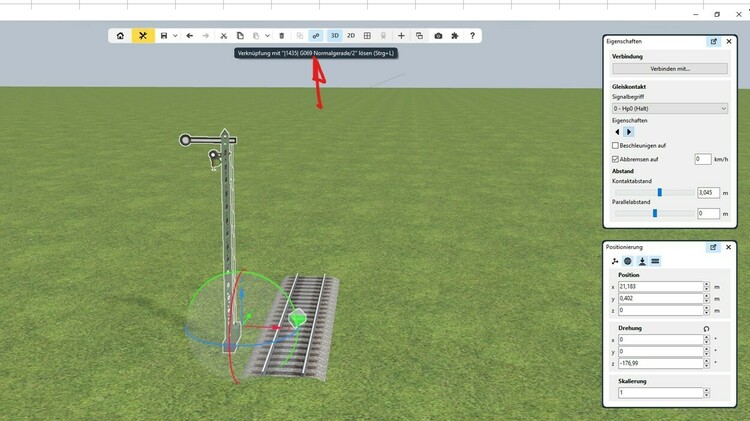Image resolution: width=750 pixels, height=421 pixels.
Task: Select the left direction arrow under Eigenschaften
Action: [x=617, y=132]
